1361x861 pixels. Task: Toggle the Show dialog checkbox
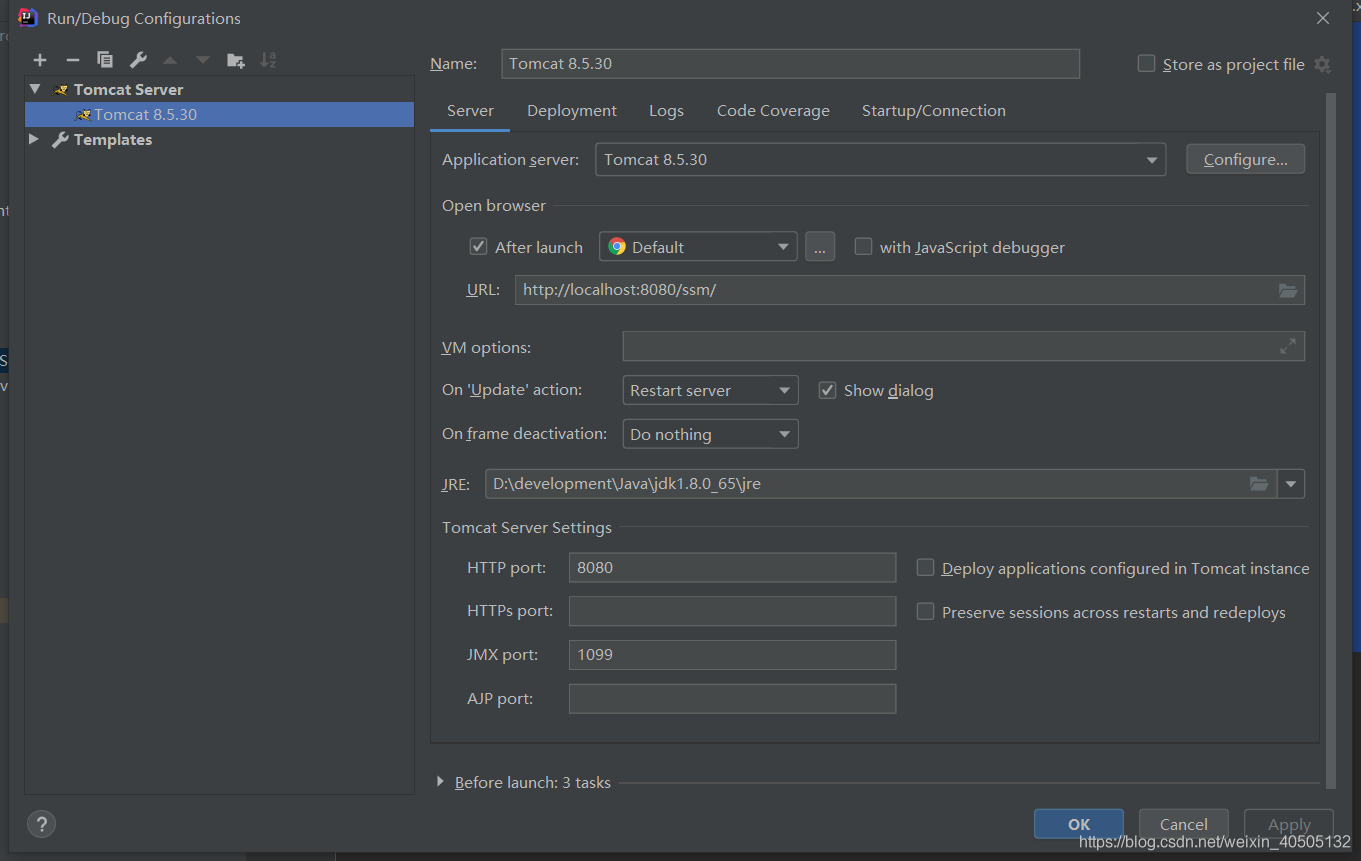tap(827, 390)
